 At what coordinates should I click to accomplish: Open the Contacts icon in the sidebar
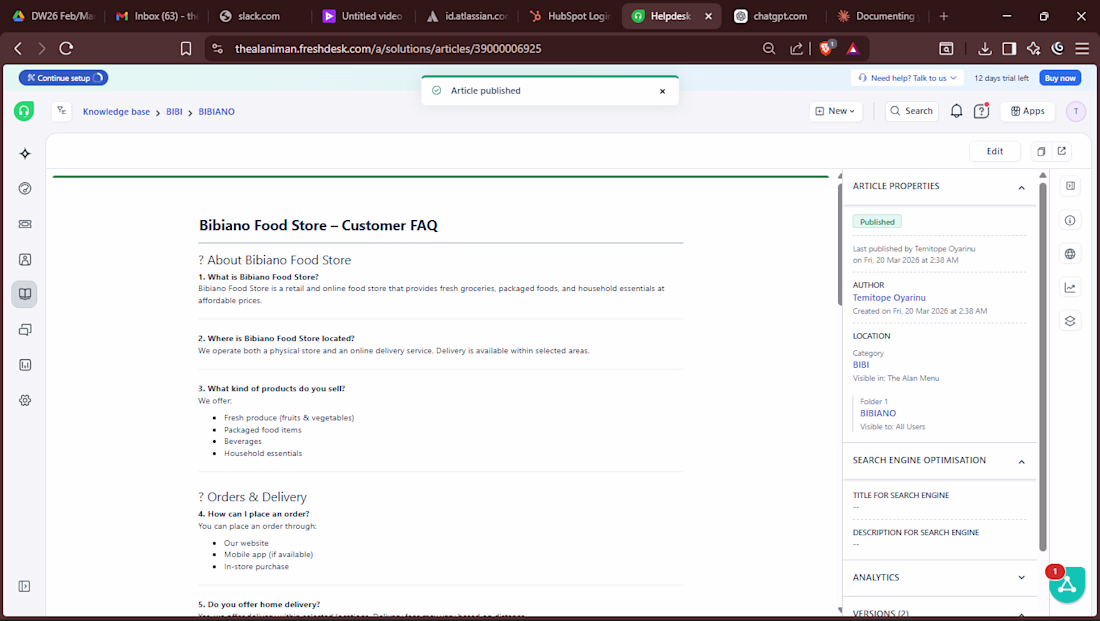coord(25,260)
